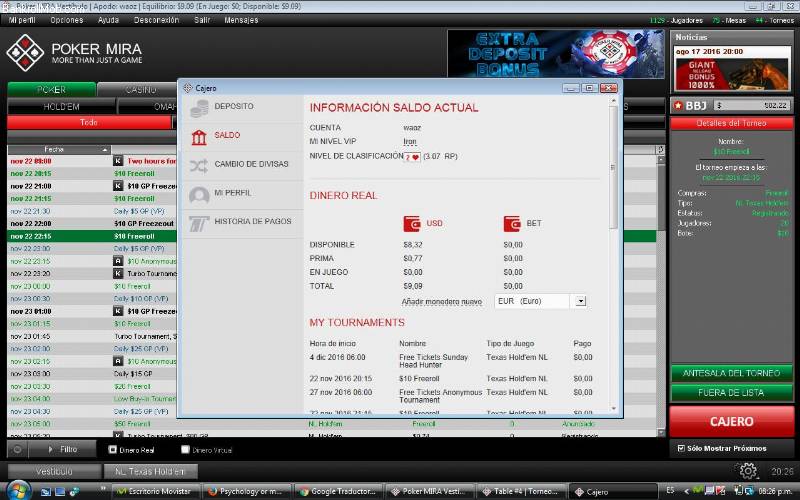The height and width of the screenshot is (500, 800).
Task: Expand the Filtro panel
Action: (x=62, y=449)
